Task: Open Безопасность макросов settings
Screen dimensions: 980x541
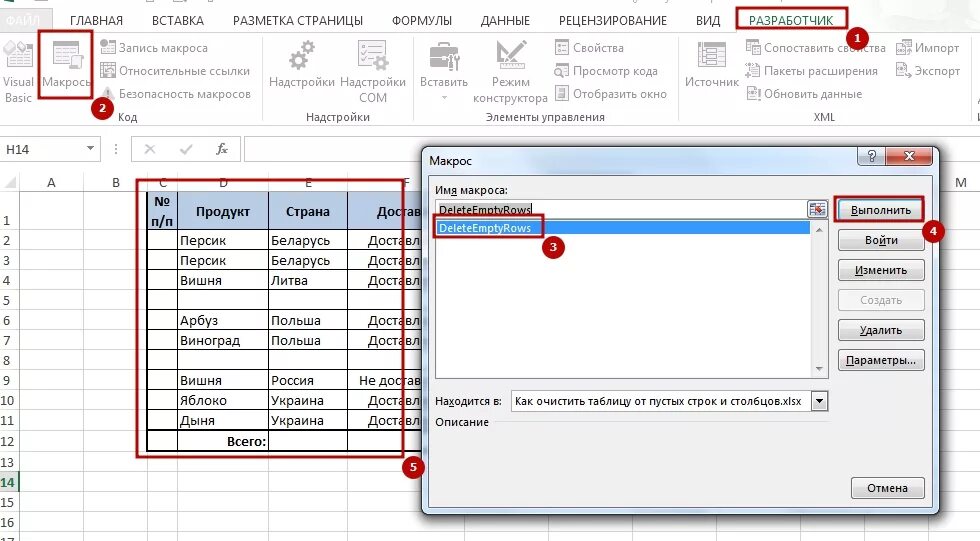Action: tap(176, 94)
